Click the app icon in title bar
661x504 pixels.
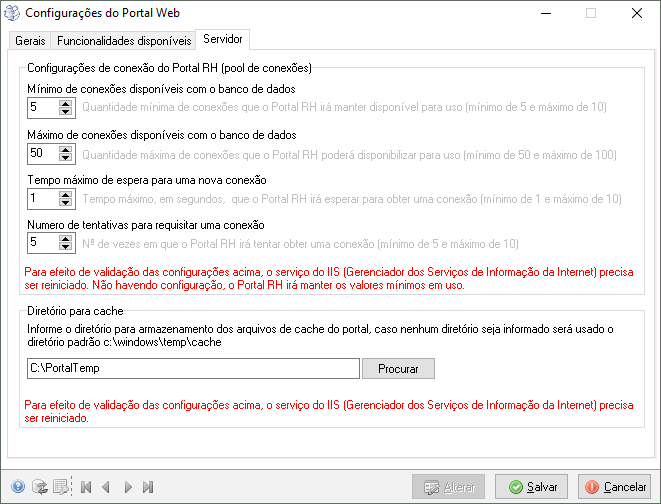[12, 14]
